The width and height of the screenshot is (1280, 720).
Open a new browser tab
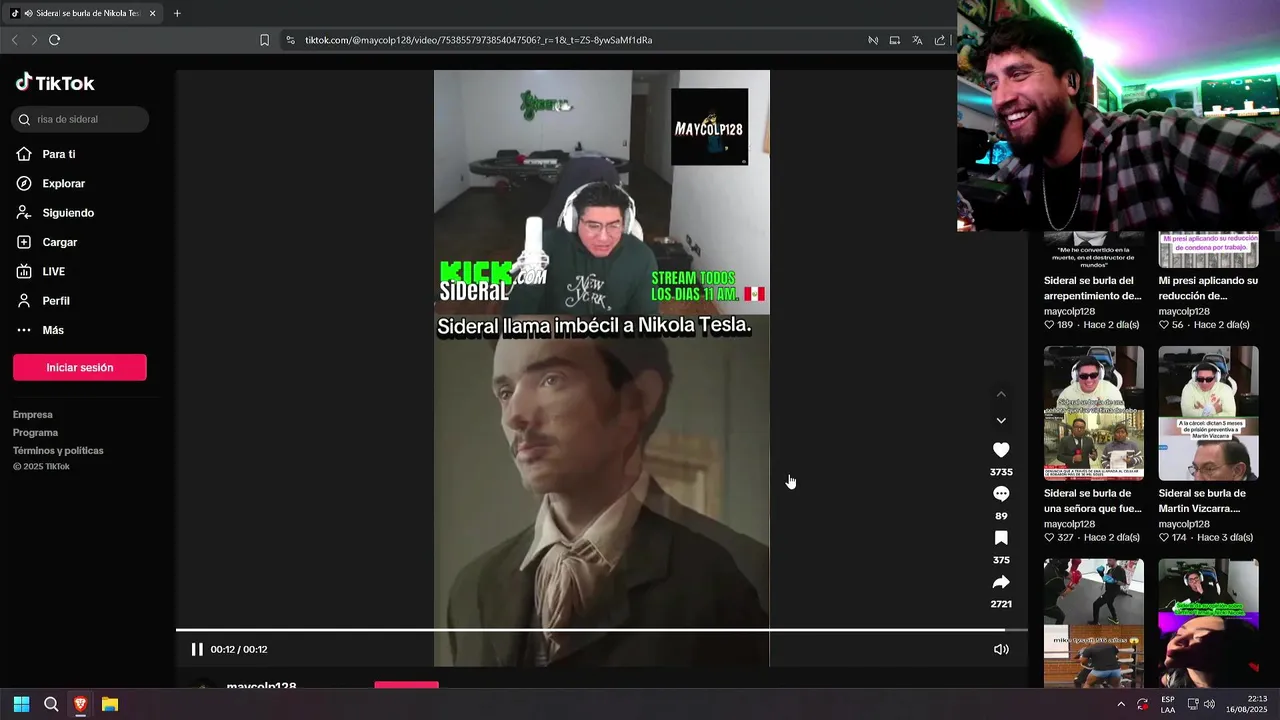177,13
